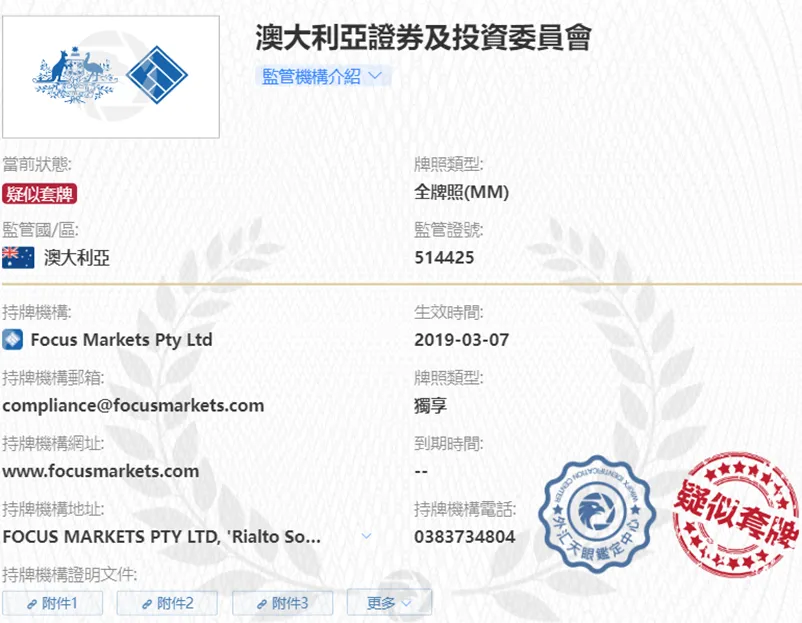
Task: Select the effective date 2019-03-07
Action: (x=461, y=340)
